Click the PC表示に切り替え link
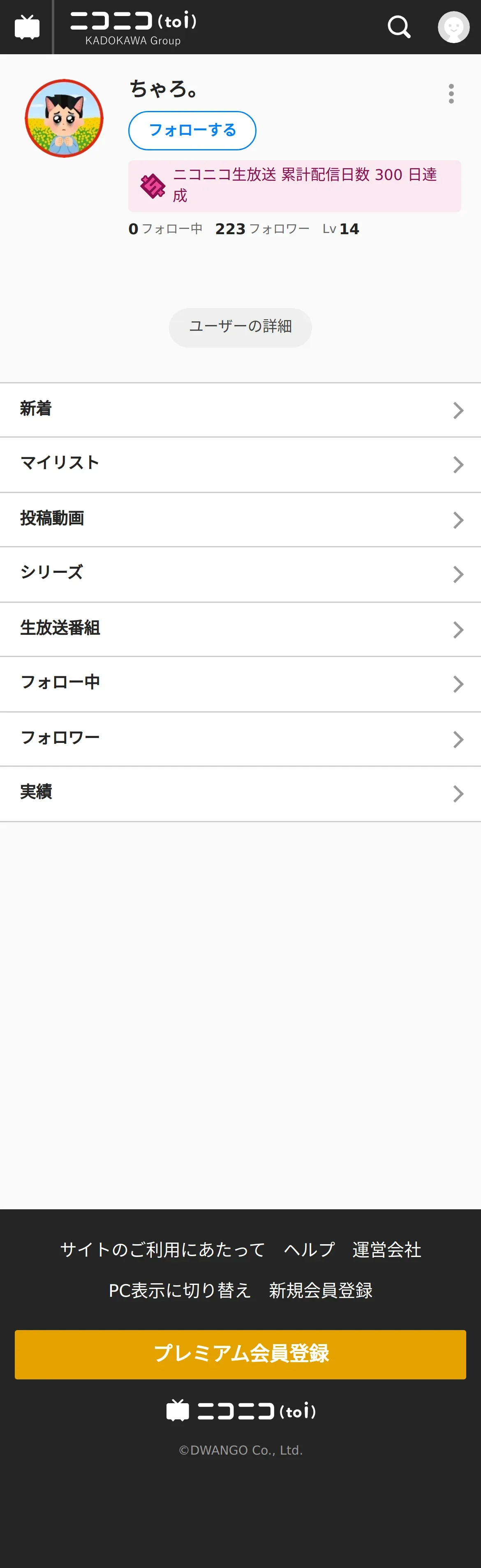 (180, 1290)
